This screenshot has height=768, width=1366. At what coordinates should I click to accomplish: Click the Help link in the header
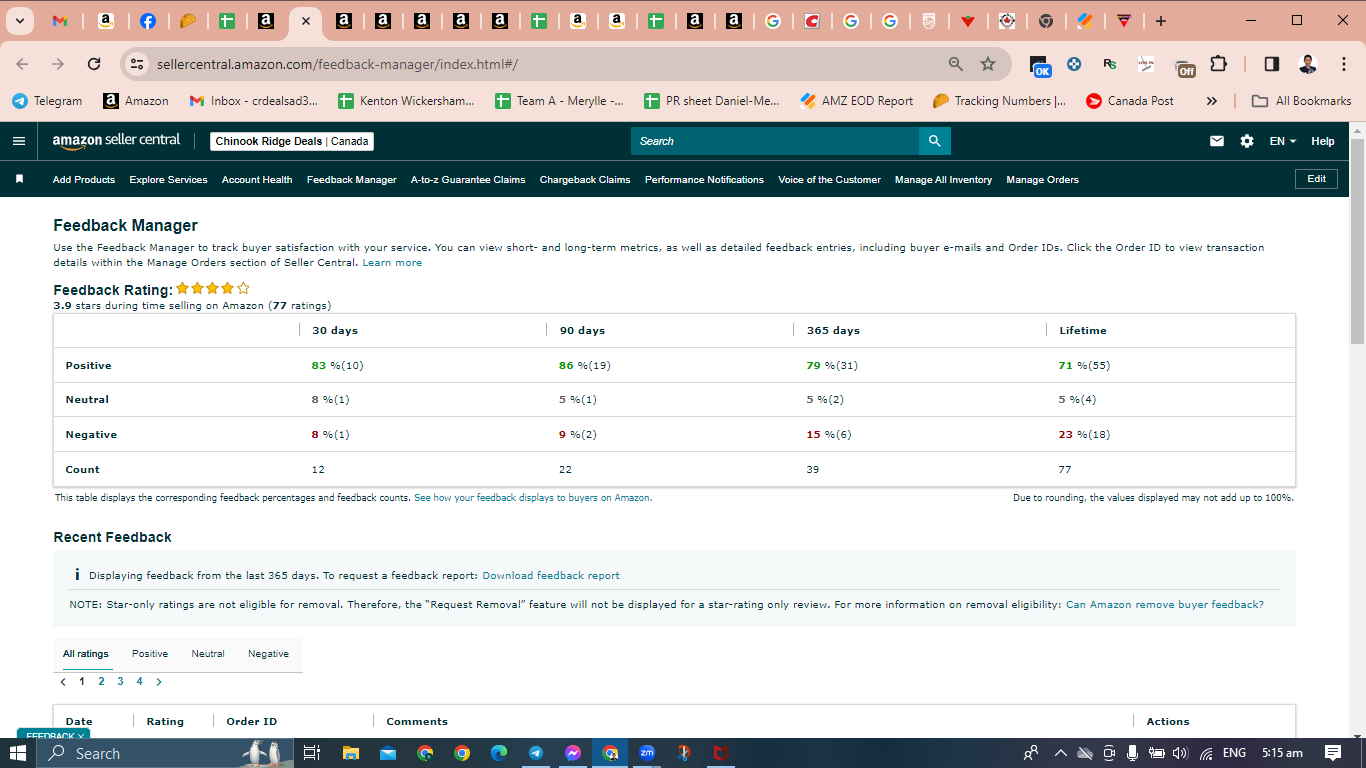click(1323, 141)
